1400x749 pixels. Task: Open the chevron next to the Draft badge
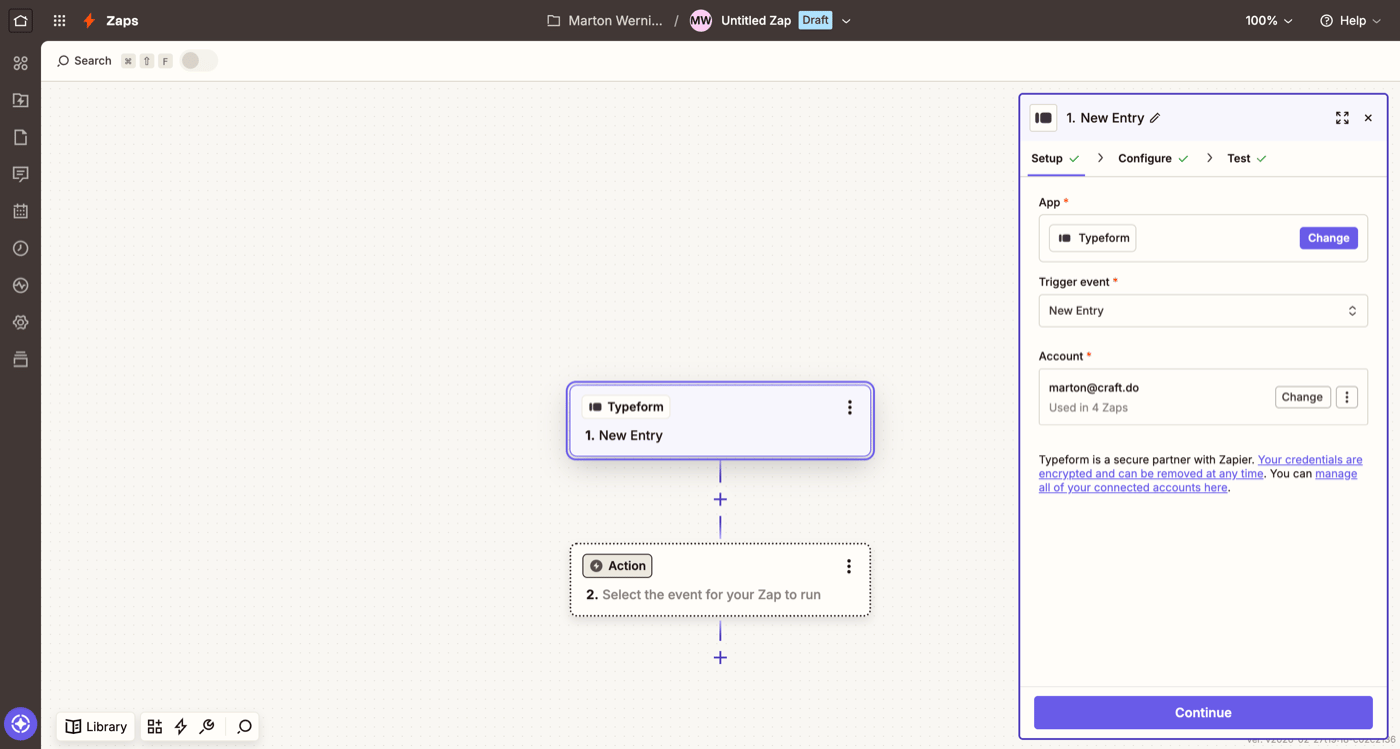(846, 20)
